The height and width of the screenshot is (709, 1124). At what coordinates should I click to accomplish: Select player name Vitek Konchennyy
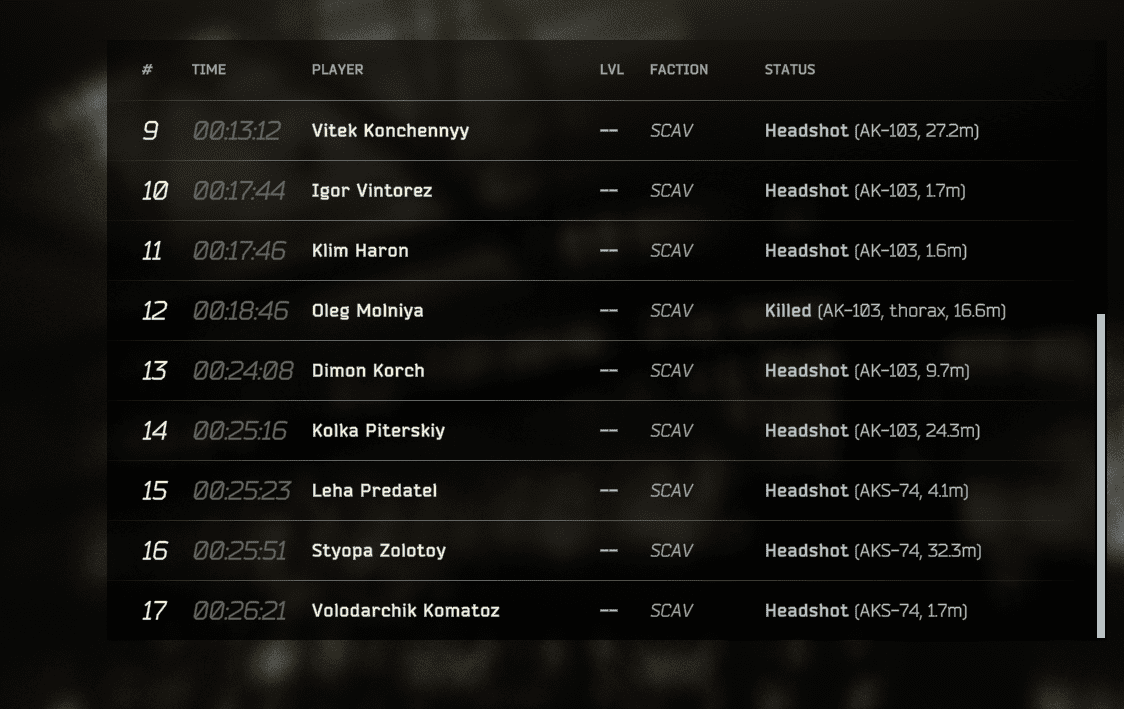tap(390, 130)
